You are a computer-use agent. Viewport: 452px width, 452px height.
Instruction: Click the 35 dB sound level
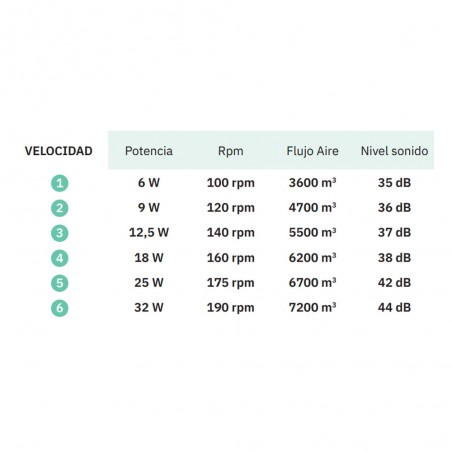pyautogui.click(x=394, y=183)
